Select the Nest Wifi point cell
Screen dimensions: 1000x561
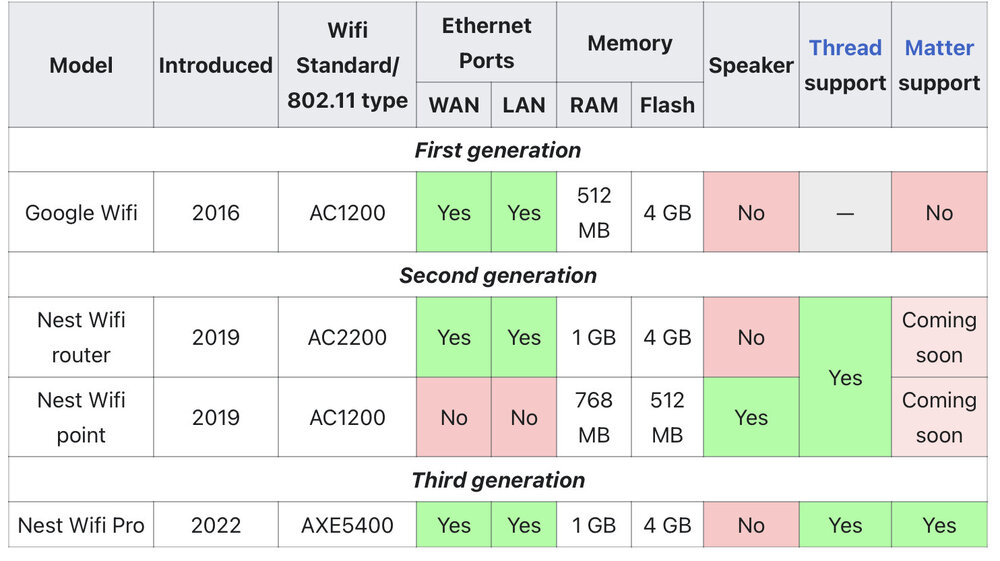click(x=81, y=417)
